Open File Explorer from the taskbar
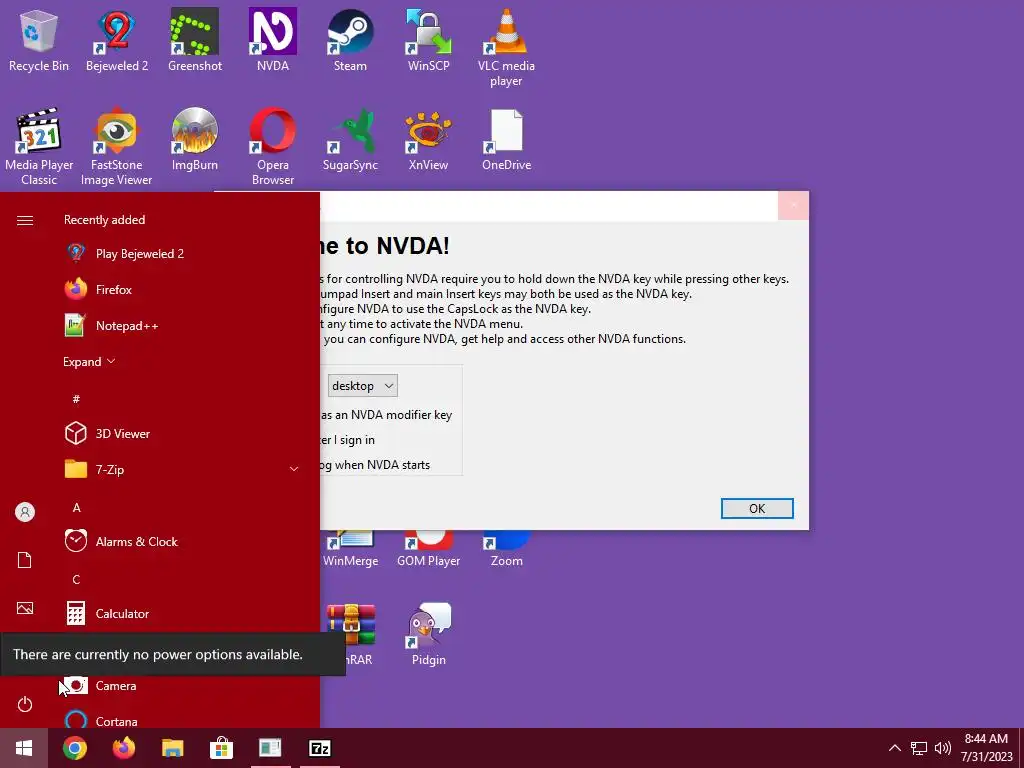 172,748
